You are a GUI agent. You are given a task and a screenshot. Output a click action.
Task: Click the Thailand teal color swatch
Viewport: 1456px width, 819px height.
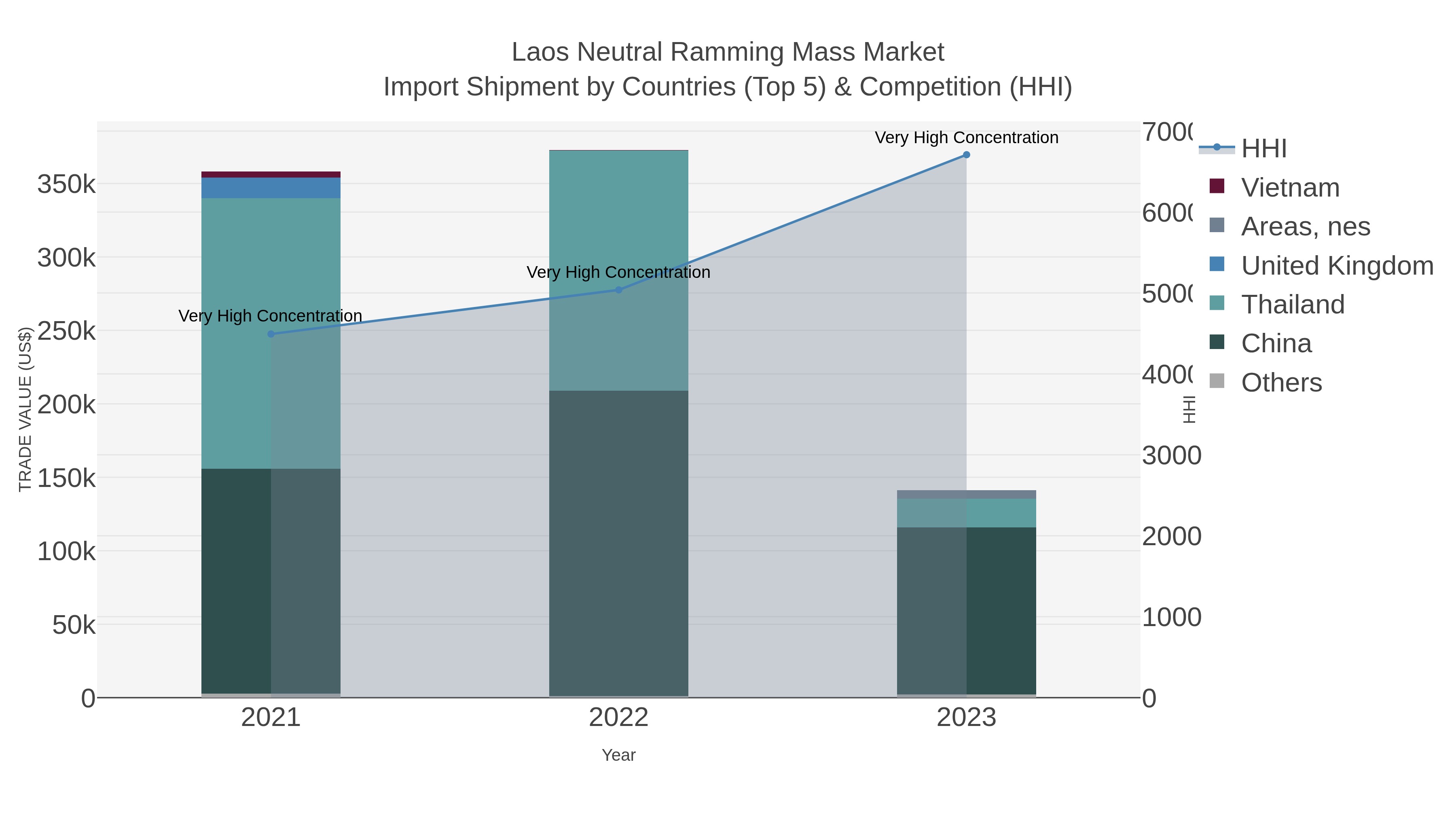tap(1217, 303)
